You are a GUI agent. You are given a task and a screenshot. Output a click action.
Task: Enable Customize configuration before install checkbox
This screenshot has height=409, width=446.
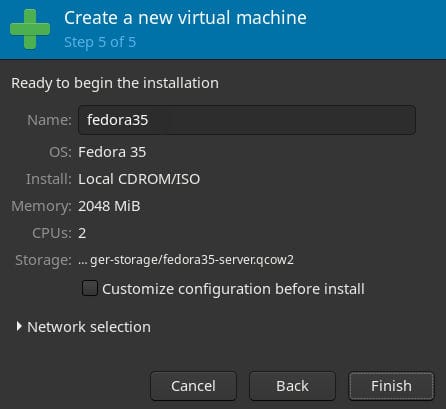90,288
